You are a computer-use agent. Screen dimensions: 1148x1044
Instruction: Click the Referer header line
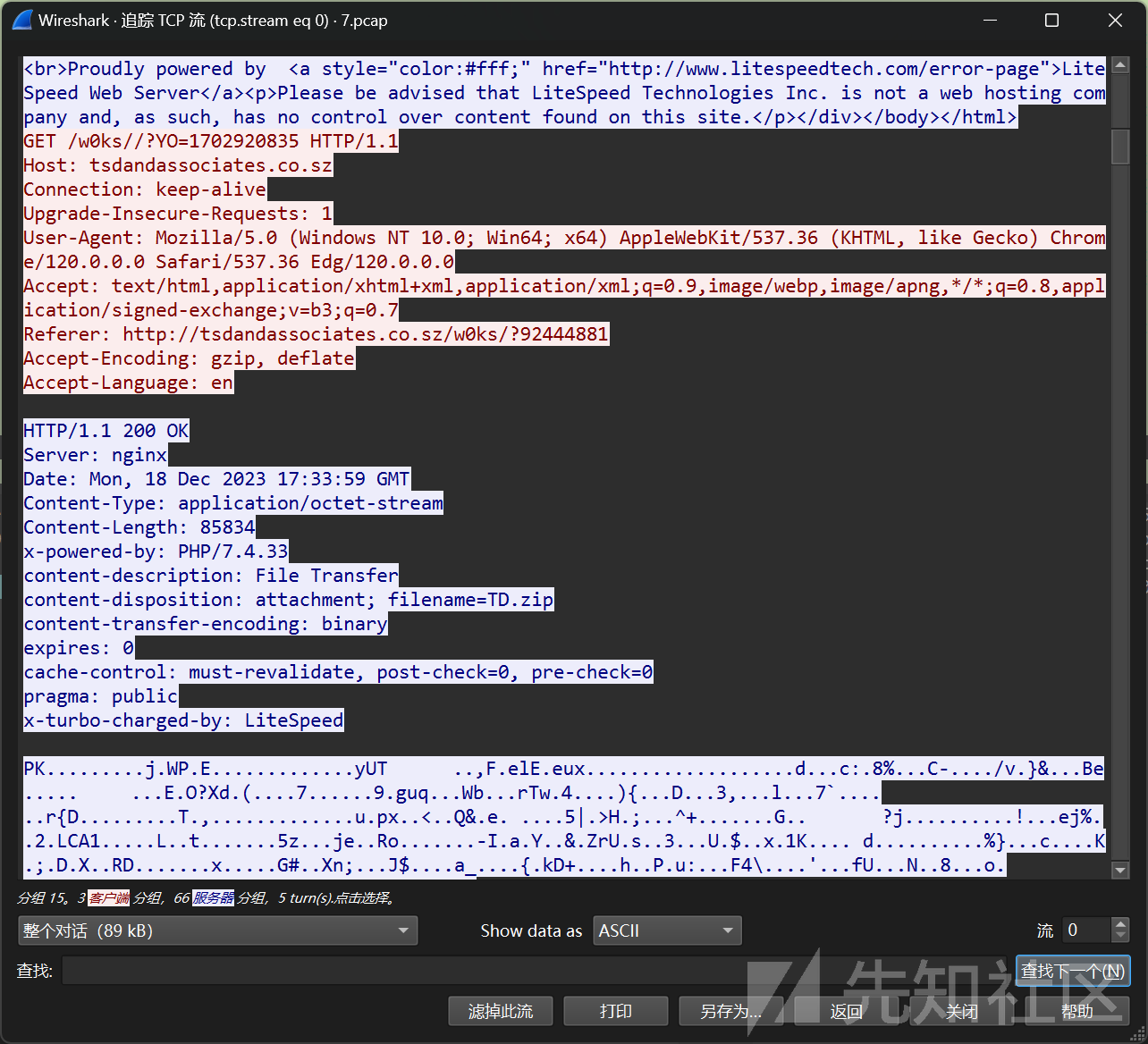point(317,334)
